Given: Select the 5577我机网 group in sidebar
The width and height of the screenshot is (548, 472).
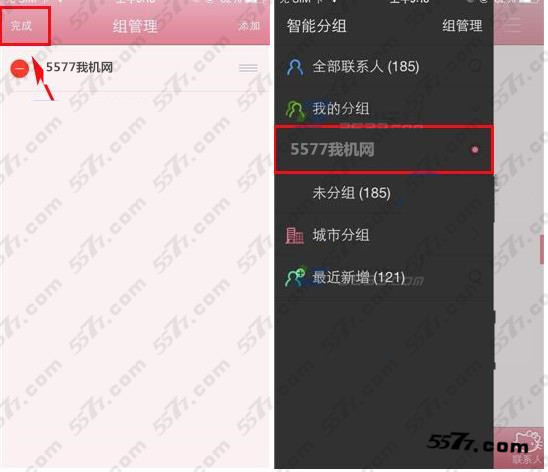Looking at the screenshot, I should point(384,150).
